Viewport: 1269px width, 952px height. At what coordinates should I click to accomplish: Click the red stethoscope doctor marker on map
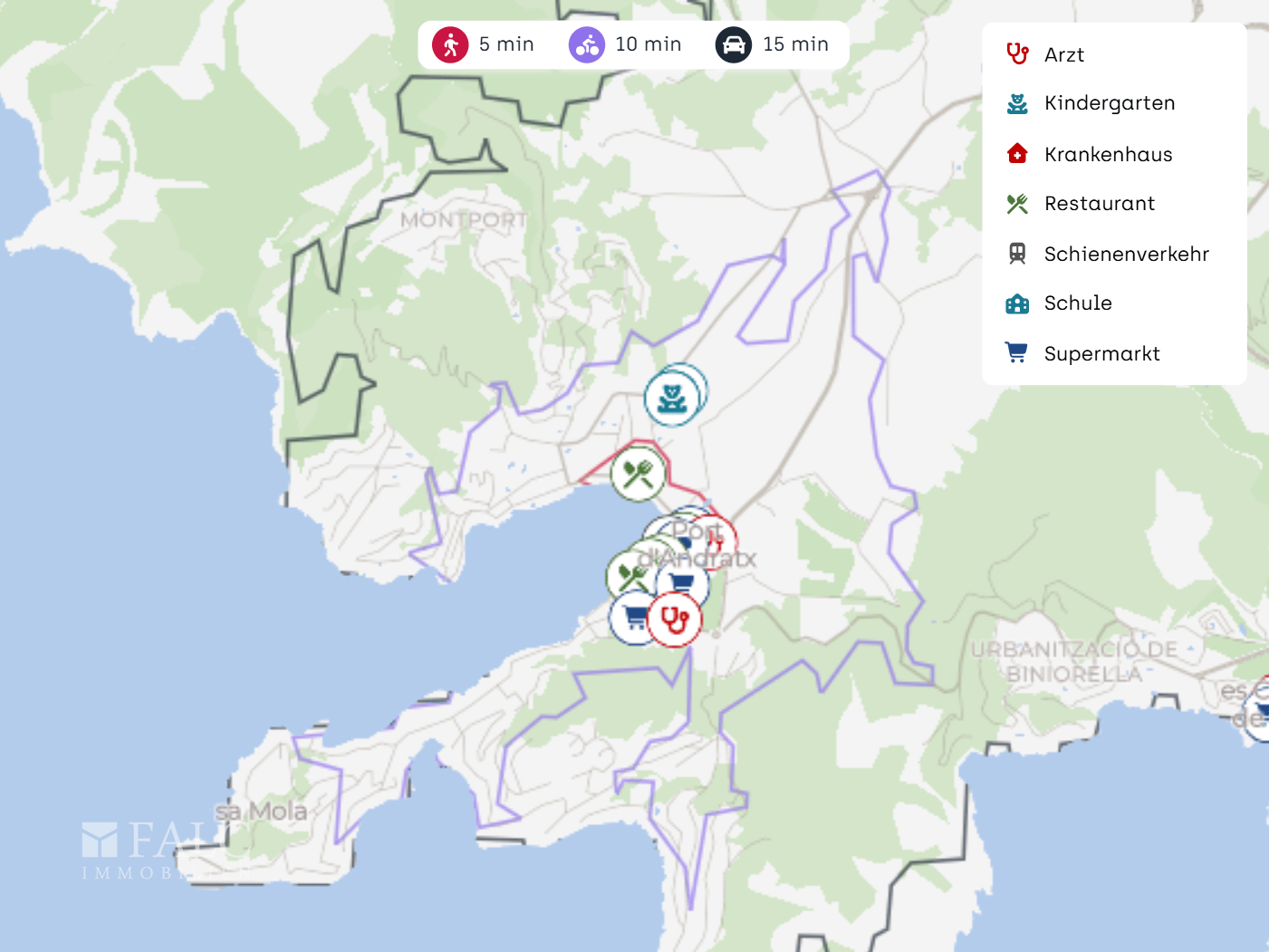tap(675, 620)
